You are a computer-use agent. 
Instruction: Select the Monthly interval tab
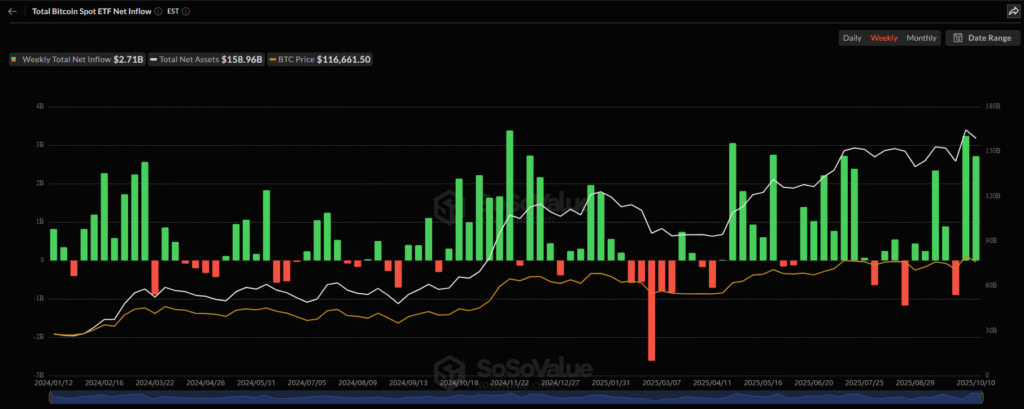click(920, 38)
